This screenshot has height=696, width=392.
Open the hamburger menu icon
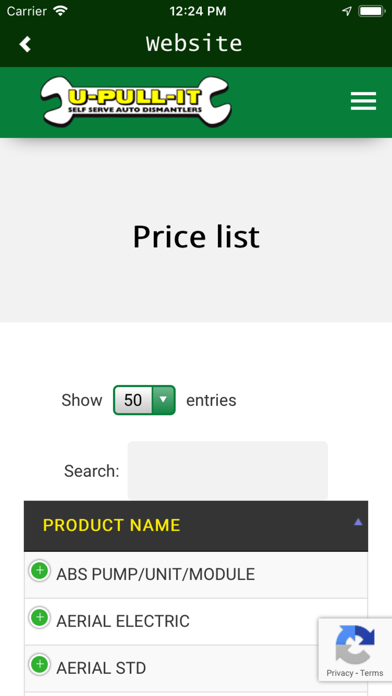[363, 101]
